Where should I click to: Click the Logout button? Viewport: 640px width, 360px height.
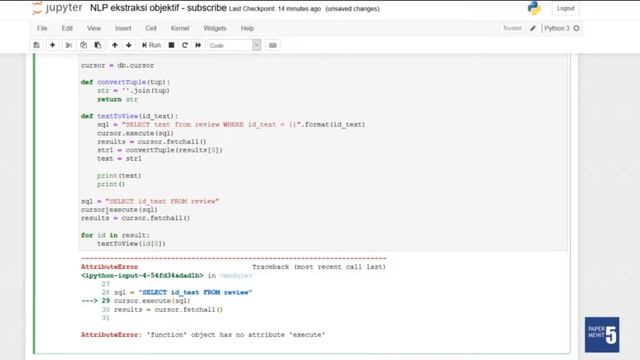[565, 8]
